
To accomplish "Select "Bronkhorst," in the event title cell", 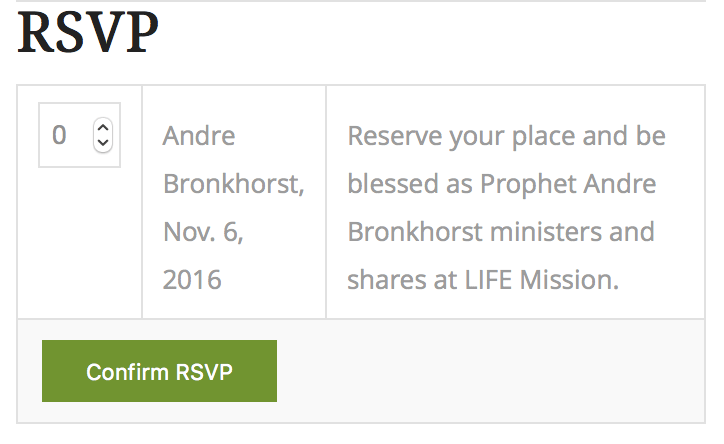I will point(233,184).
